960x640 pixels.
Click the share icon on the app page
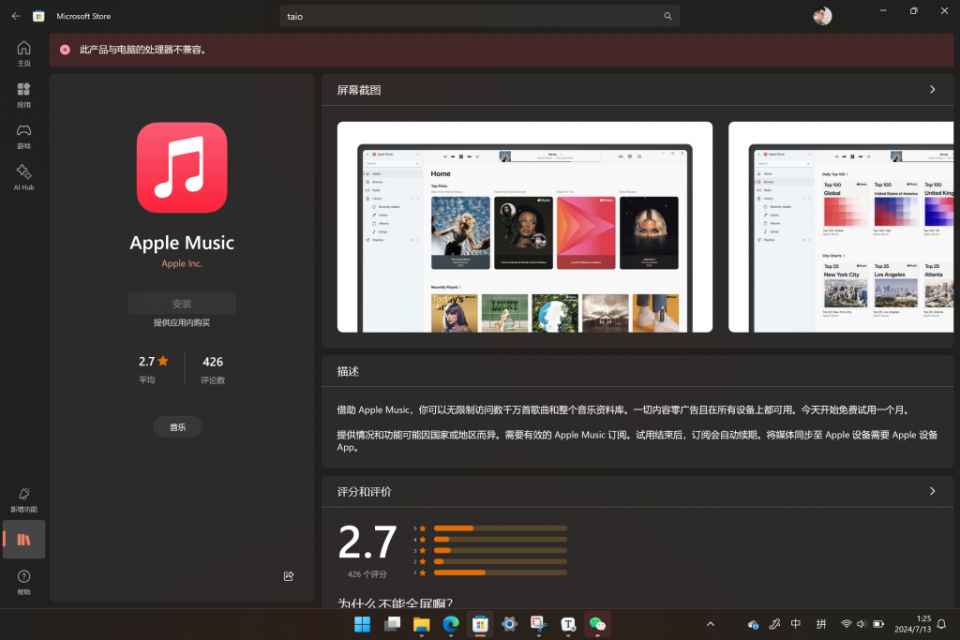click(289, 575)
